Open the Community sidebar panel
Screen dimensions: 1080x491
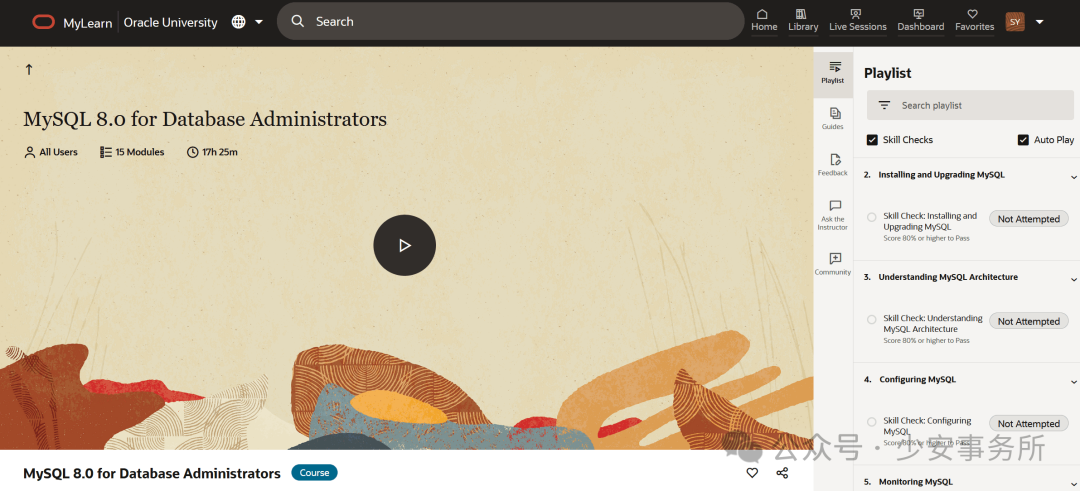[x=833, y=264]
